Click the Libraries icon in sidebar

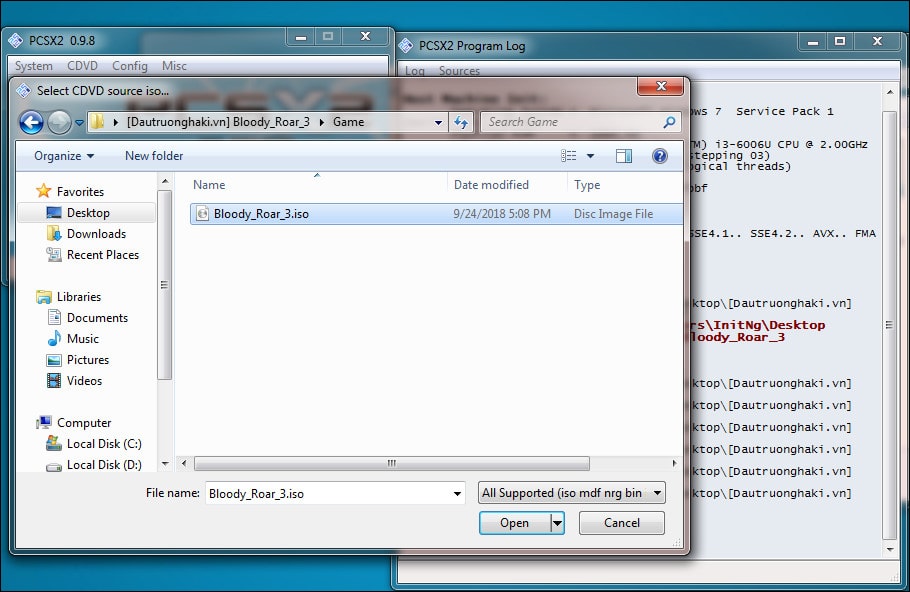click(44, 297)
